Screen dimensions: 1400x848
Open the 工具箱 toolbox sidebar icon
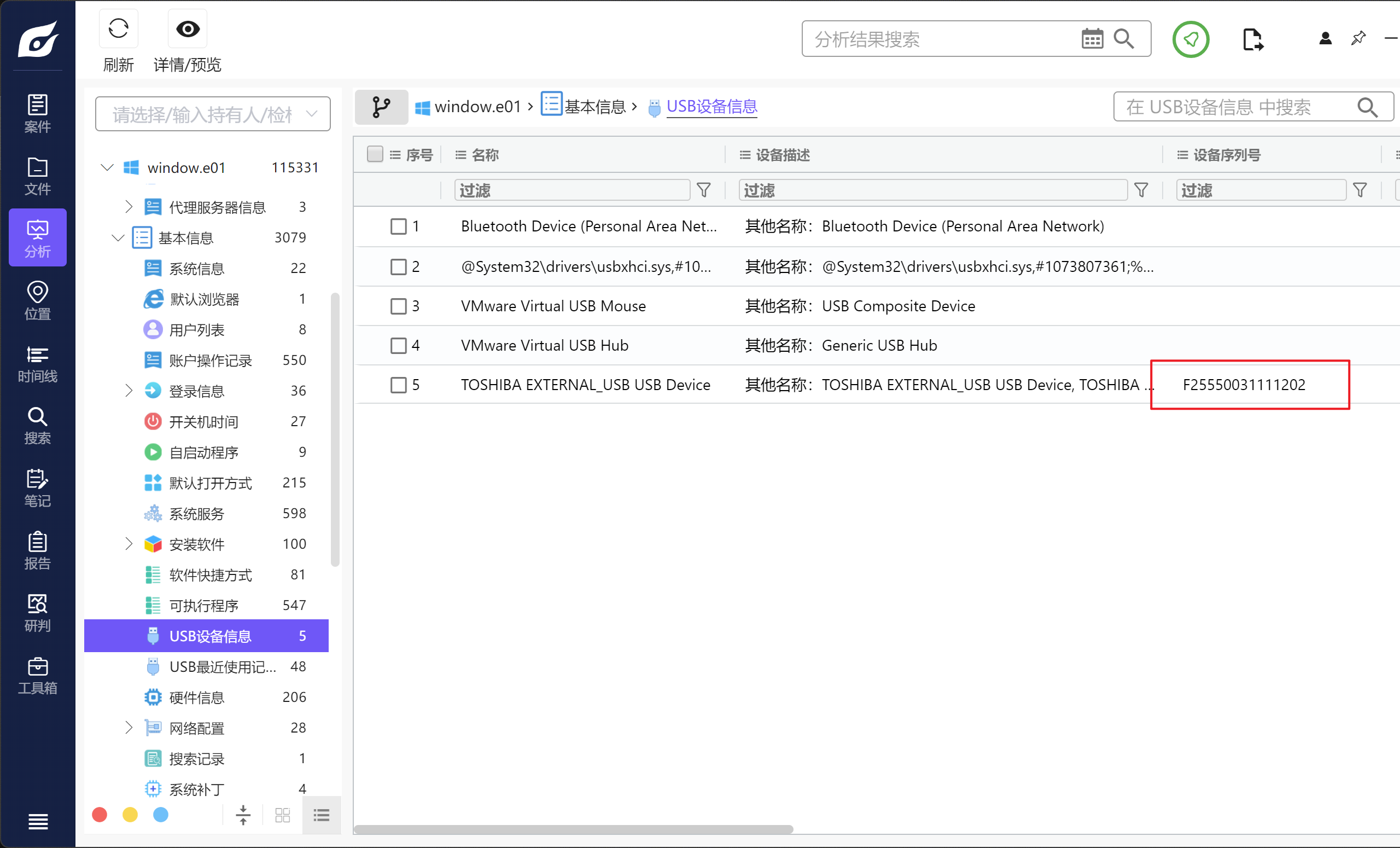(38, 675)
